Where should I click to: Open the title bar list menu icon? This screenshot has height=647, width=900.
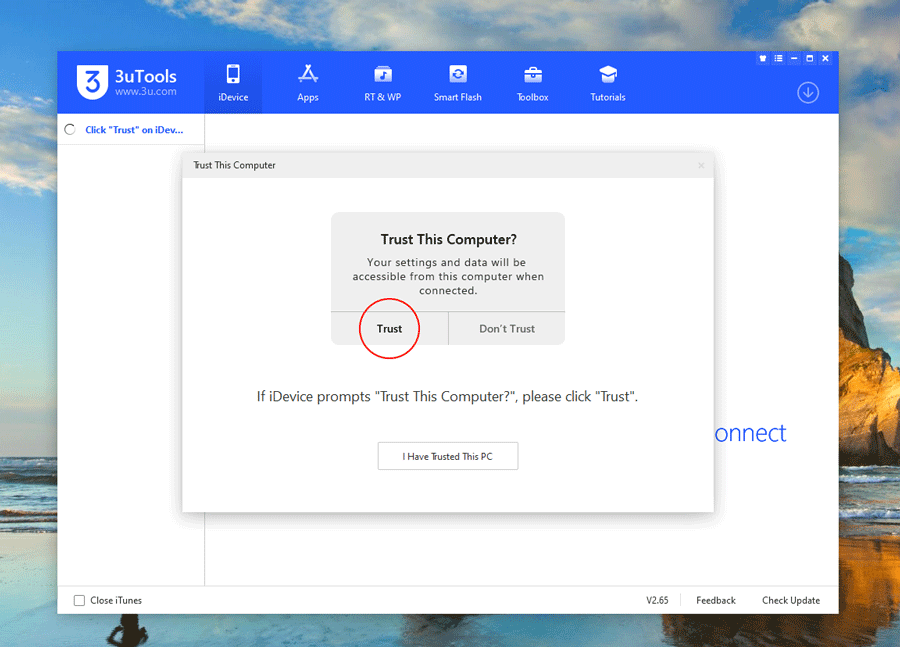click(x=778, y=59)
